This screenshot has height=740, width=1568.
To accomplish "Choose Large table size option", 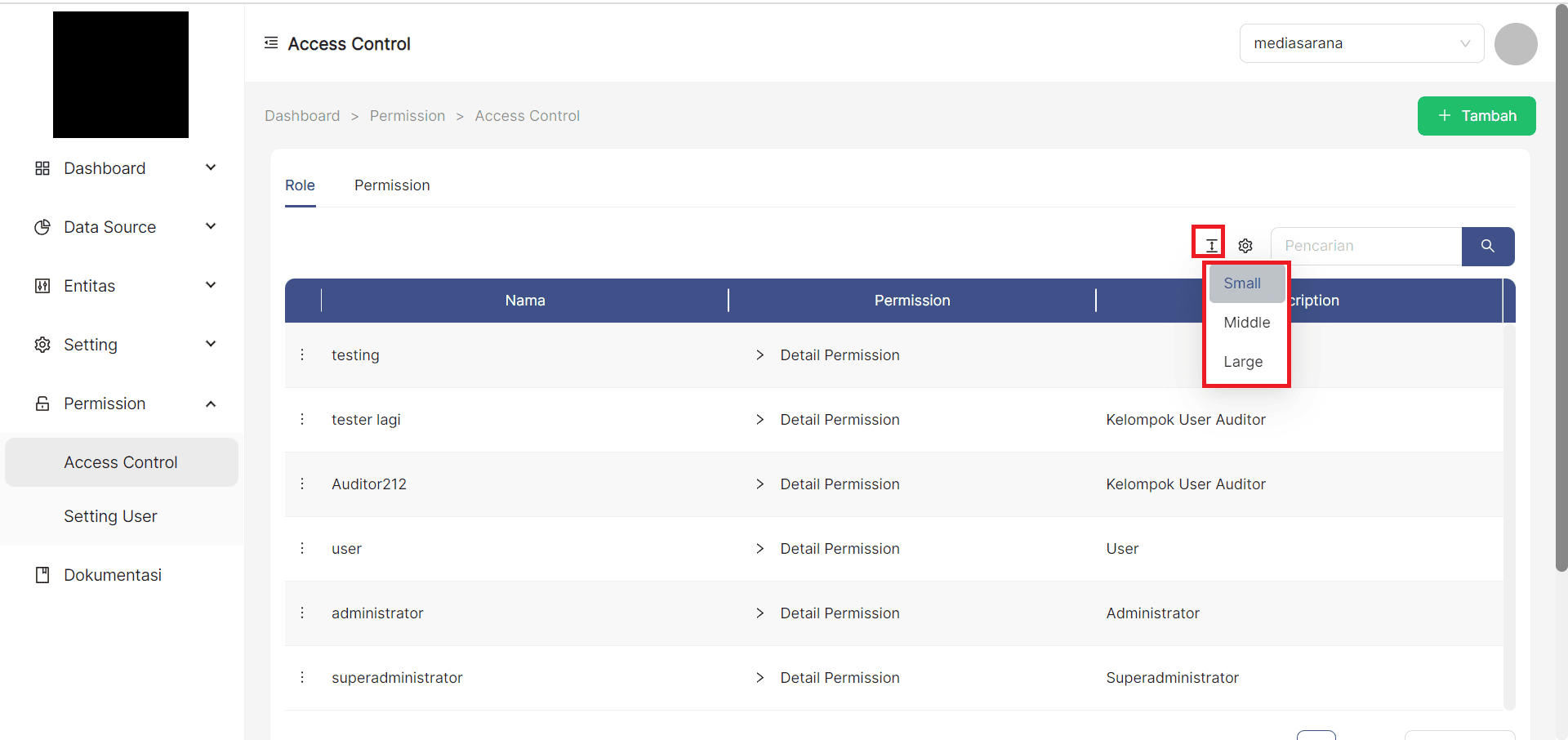I will coord(1243,362).
